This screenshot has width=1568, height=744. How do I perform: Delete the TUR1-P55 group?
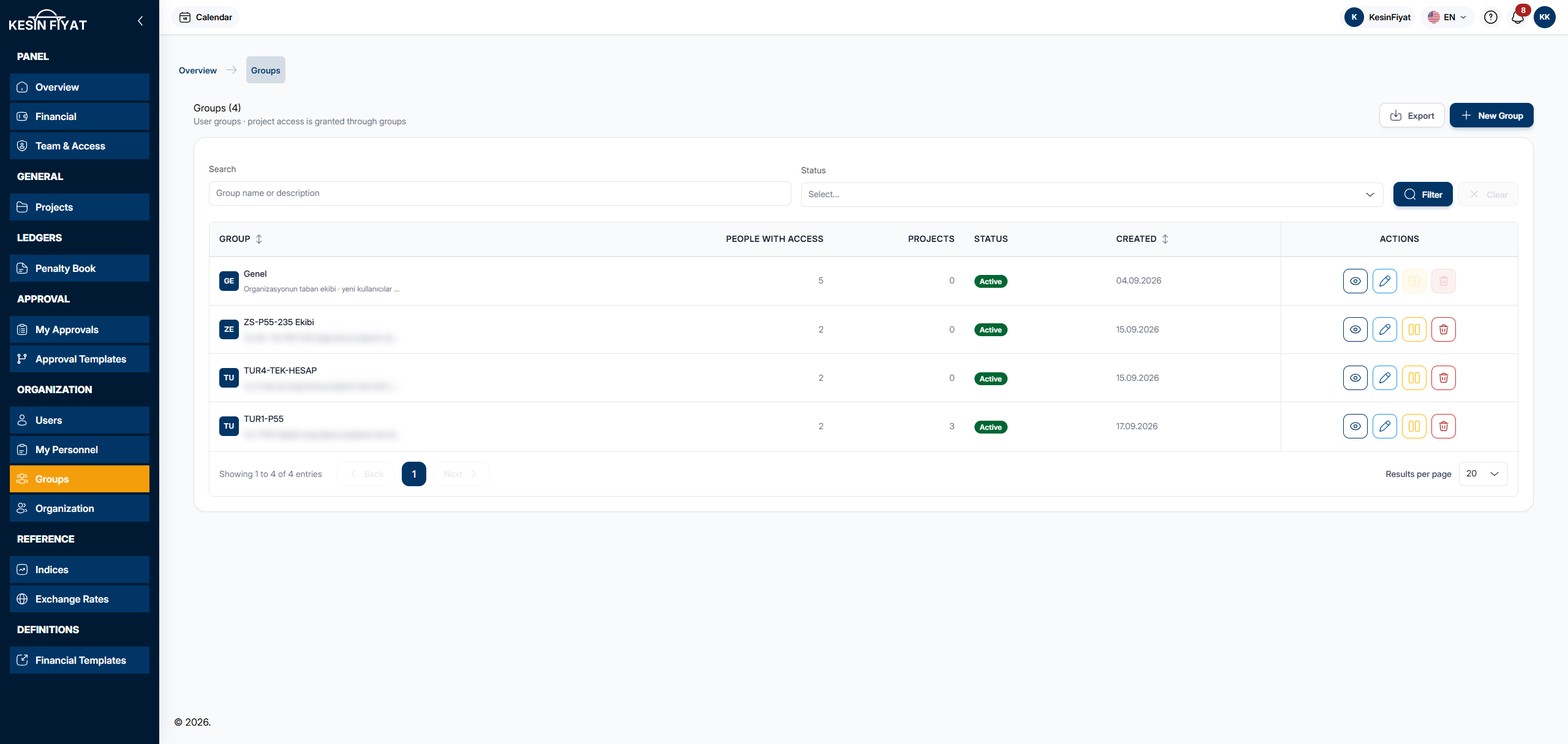tap(1443, 426)
